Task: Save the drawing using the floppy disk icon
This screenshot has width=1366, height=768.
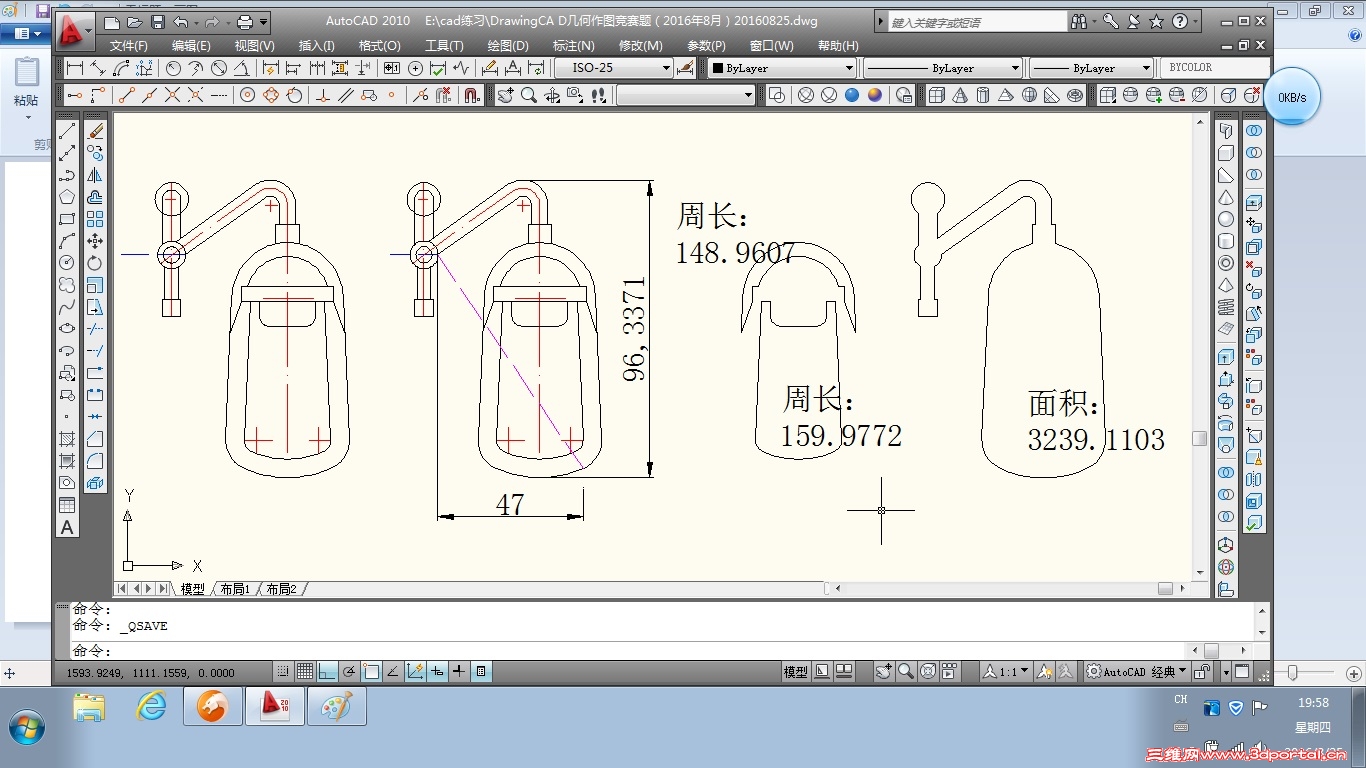Action: point(158,22)
